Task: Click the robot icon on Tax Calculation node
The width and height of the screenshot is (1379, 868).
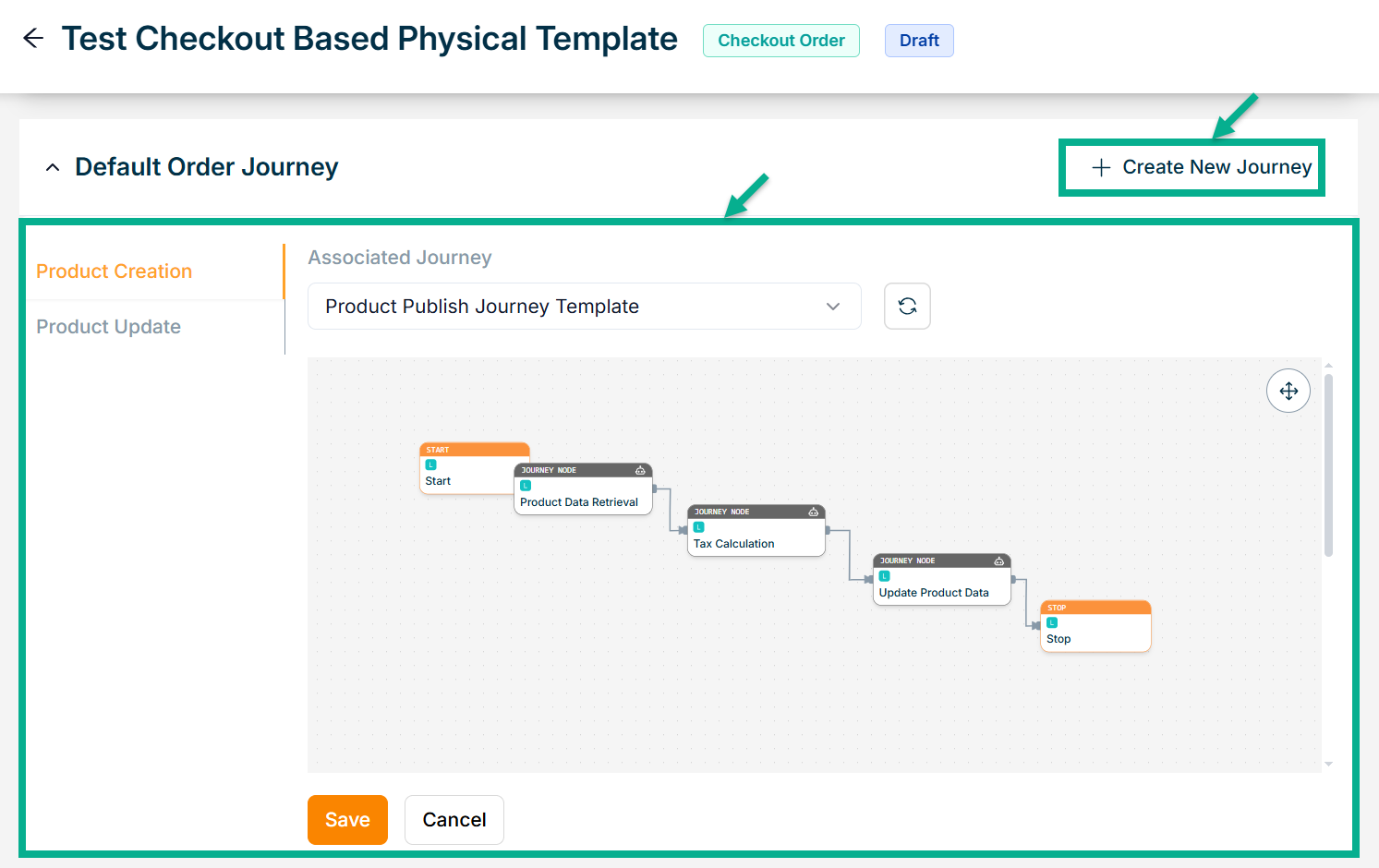Action: [x=813, y=512]
